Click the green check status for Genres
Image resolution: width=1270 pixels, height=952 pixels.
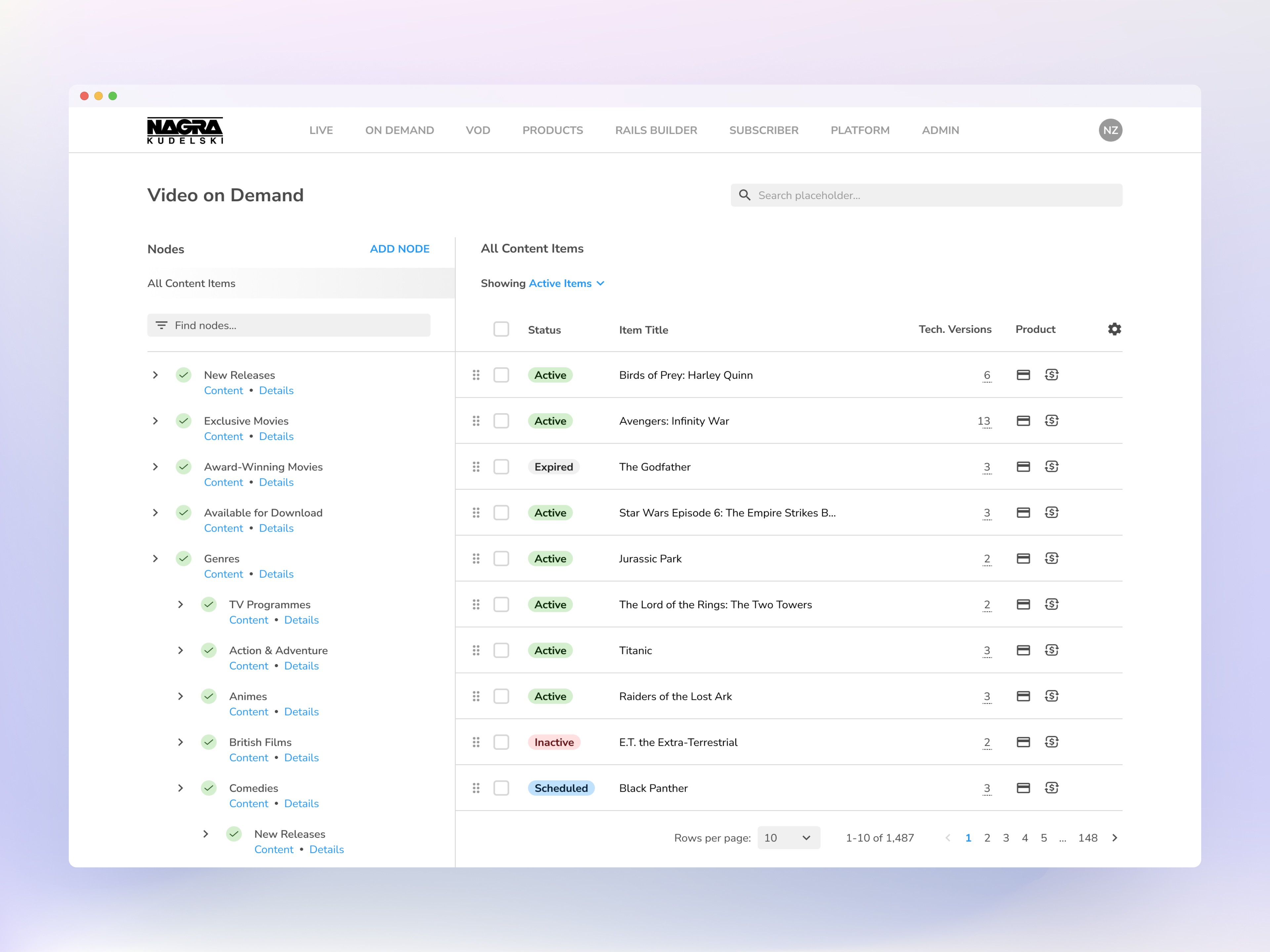point(184,558)
